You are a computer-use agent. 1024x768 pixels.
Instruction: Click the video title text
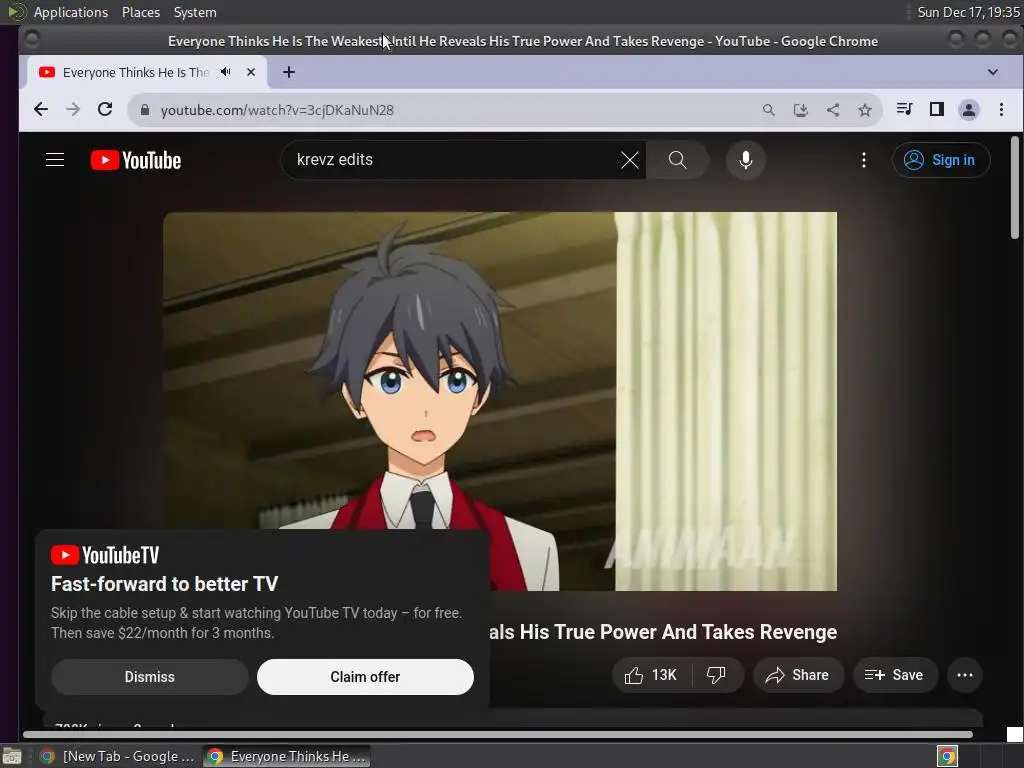[x=663, y=632]
